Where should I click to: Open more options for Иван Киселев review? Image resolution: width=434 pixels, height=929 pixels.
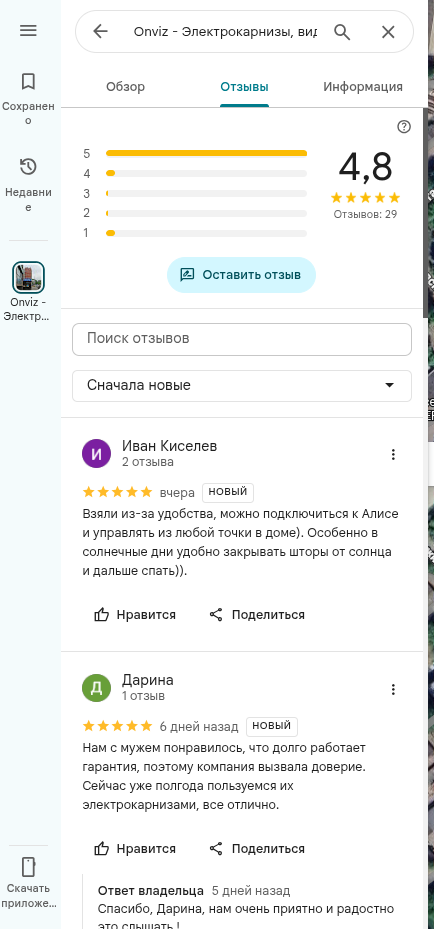(393, 454)
